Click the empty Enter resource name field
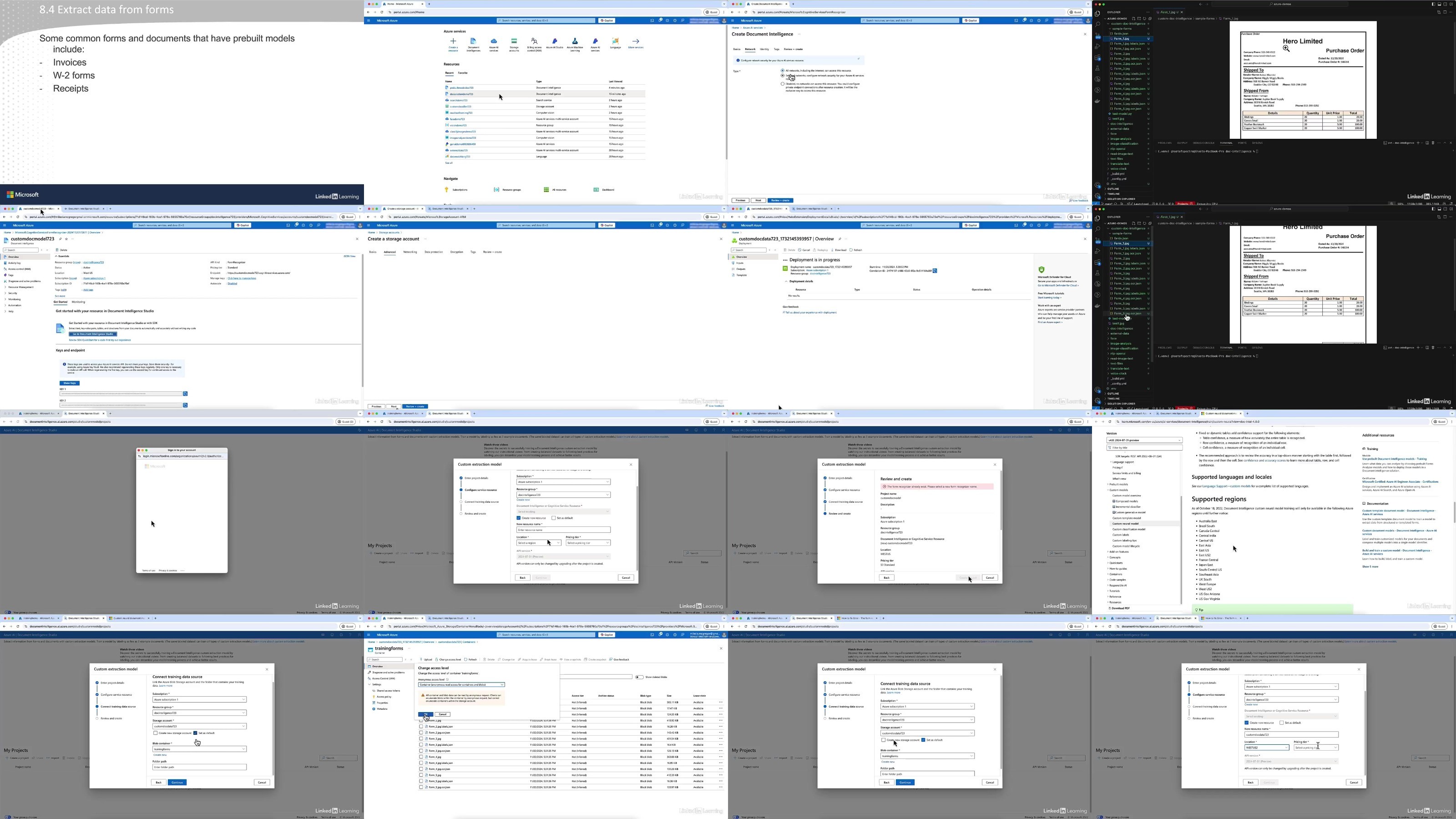This screenshot has width=1456, height=819. coord(563,530)
